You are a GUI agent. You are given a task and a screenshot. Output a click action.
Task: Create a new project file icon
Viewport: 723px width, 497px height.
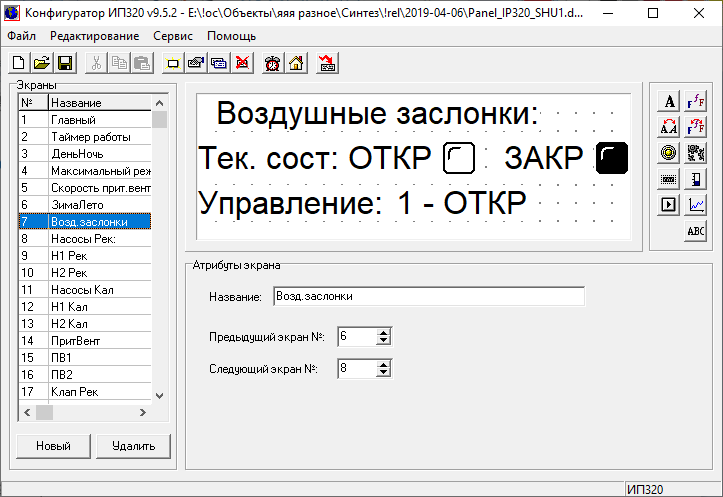pyautogui.click(x=19, y=63)
